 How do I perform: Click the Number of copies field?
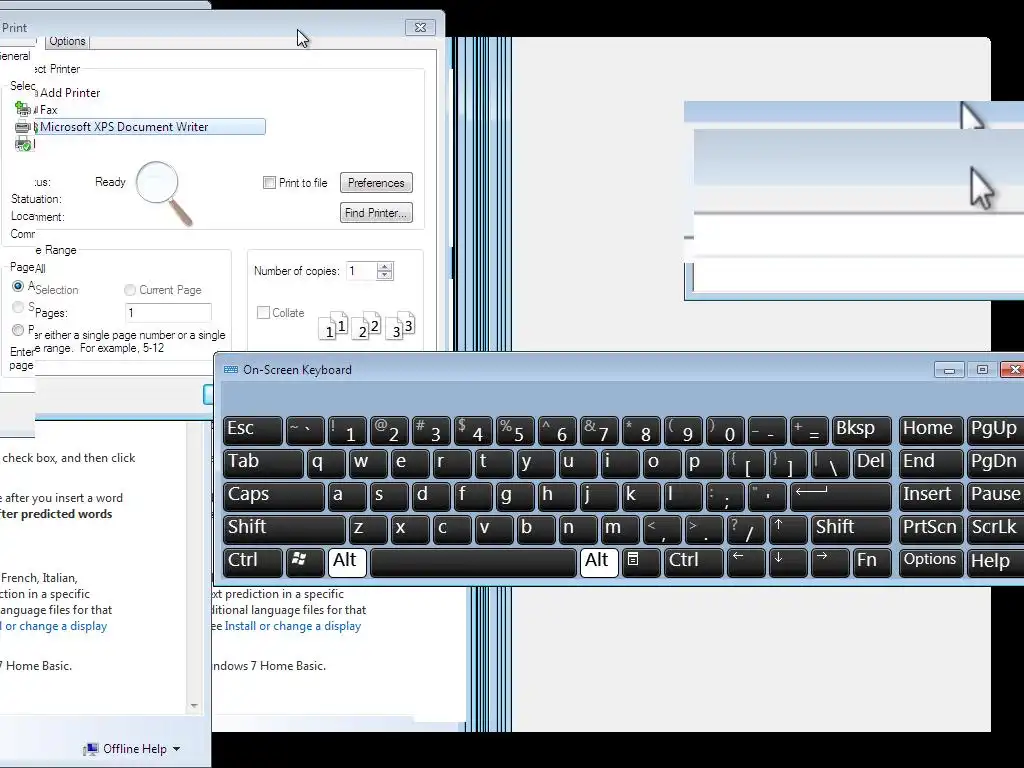[x=361, y=271]
